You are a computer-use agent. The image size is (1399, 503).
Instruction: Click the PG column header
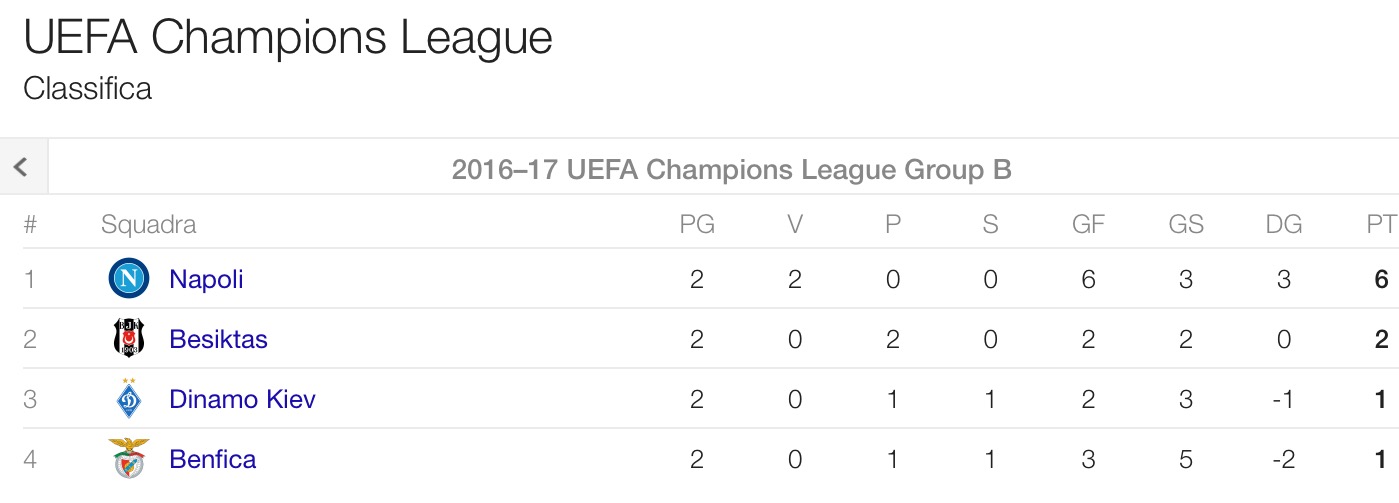(x=697, y=225)
